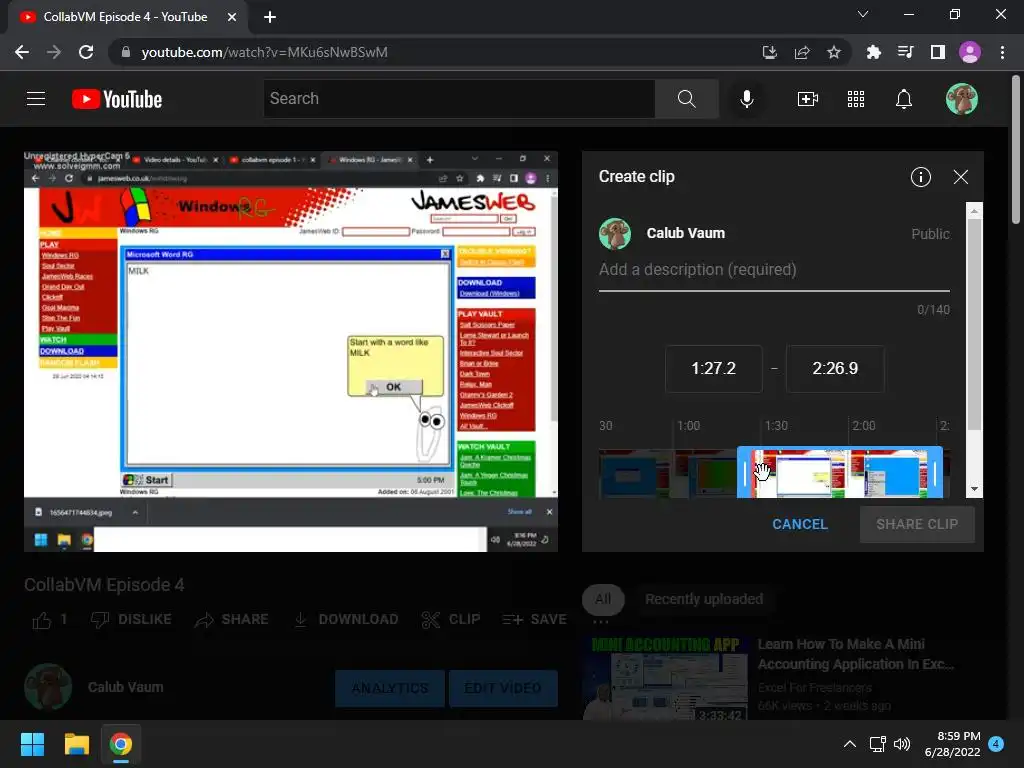Viewport: 1024px width, 768px height.
Task: Show clip info via the info icon
Action: [921, 177]
